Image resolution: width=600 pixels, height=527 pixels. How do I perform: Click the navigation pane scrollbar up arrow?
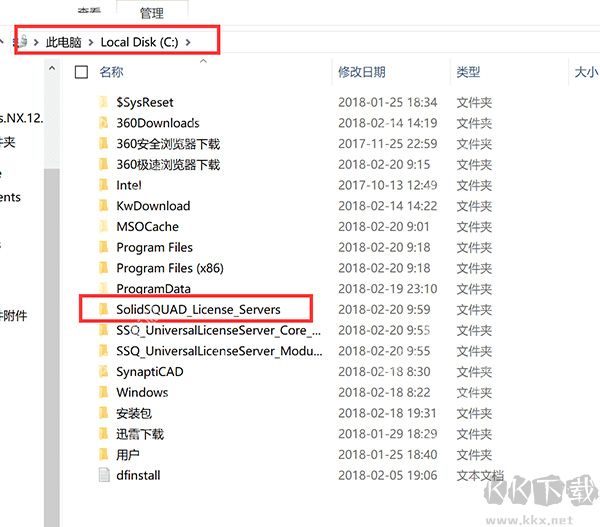[x=52, y=69]
